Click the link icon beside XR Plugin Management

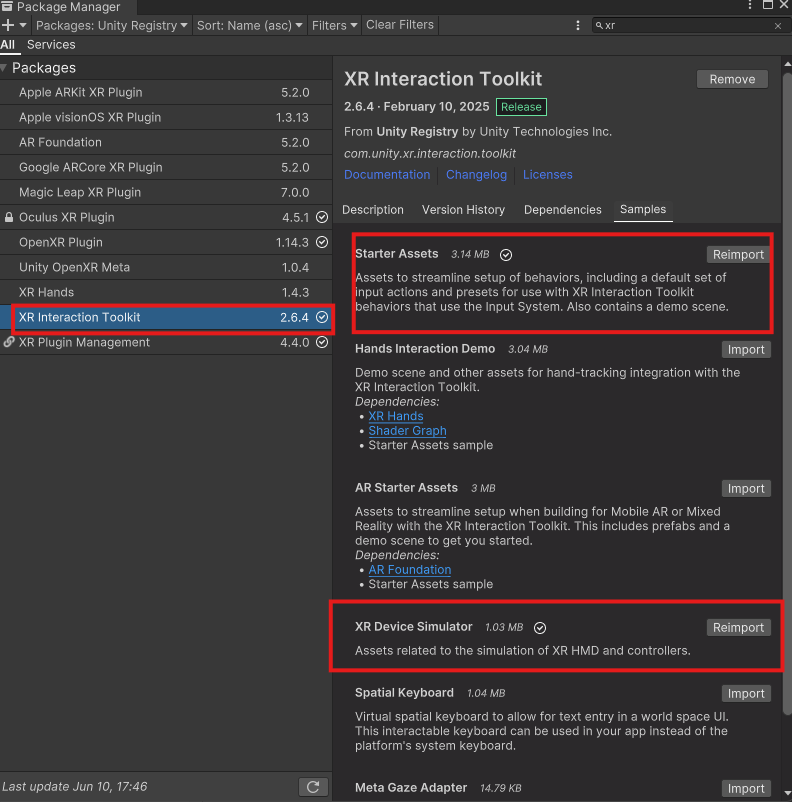pyautogui.click(x=9, y=342)
